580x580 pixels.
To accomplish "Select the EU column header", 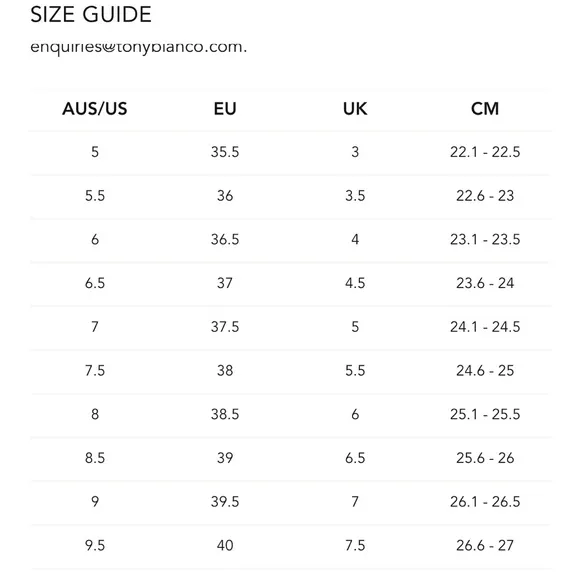I will coord(225,109).
